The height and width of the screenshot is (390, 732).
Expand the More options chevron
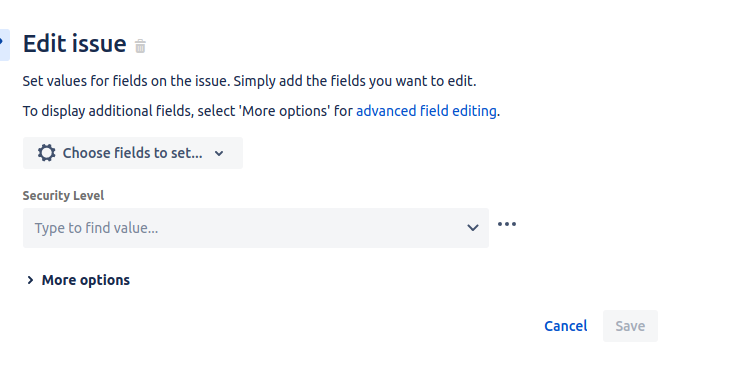tap(30, 280)
